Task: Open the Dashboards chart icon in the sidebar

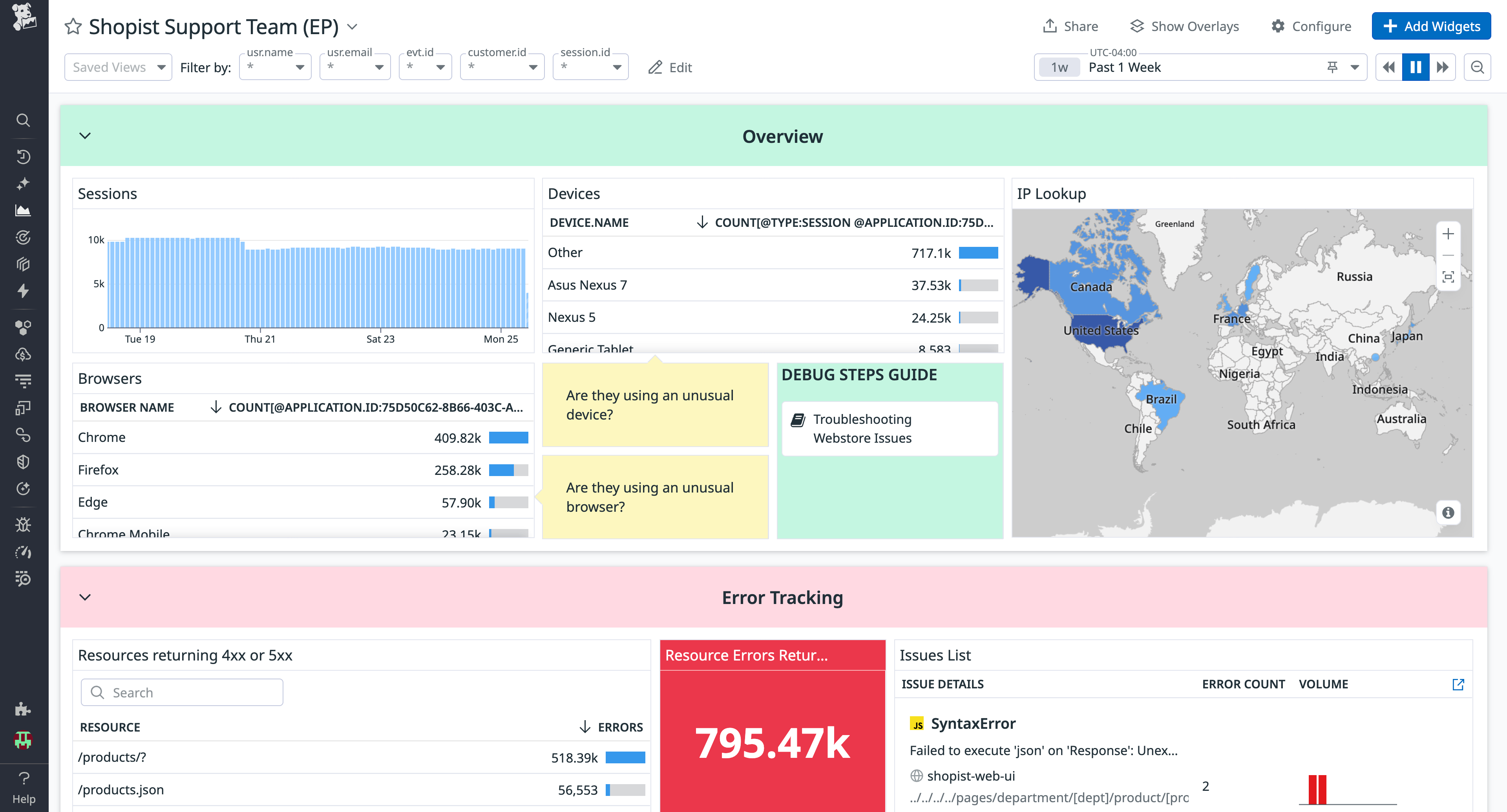Action: [24, 210]
